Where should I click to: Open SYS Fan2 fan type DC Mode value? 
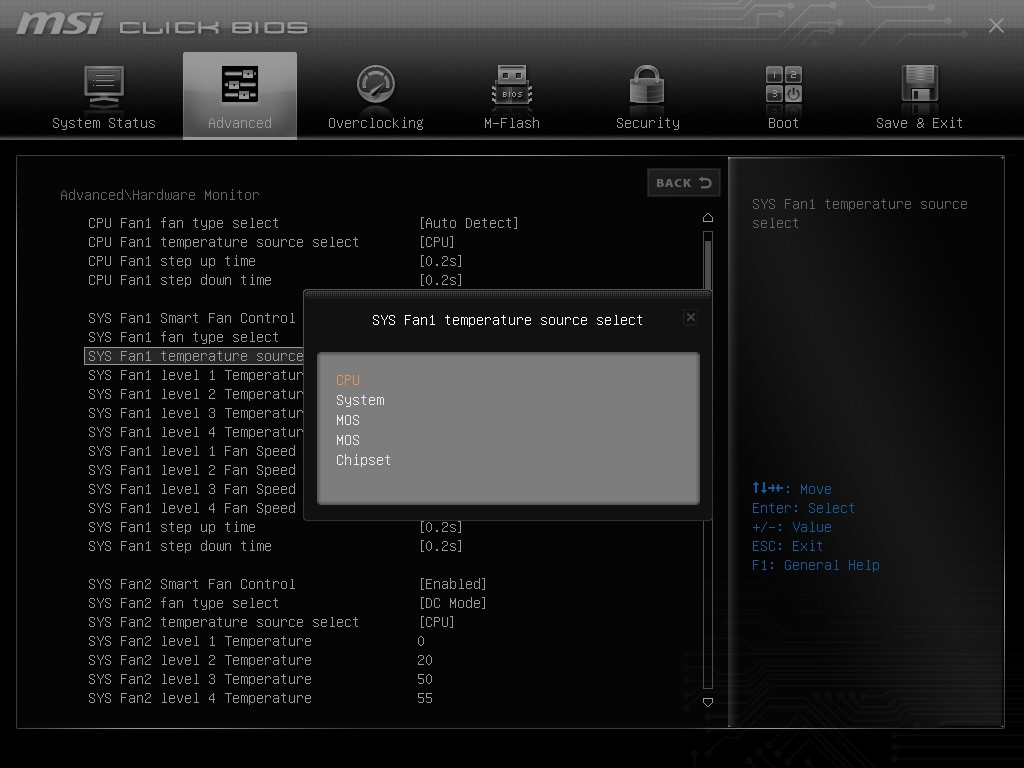[x=453, y=603]
